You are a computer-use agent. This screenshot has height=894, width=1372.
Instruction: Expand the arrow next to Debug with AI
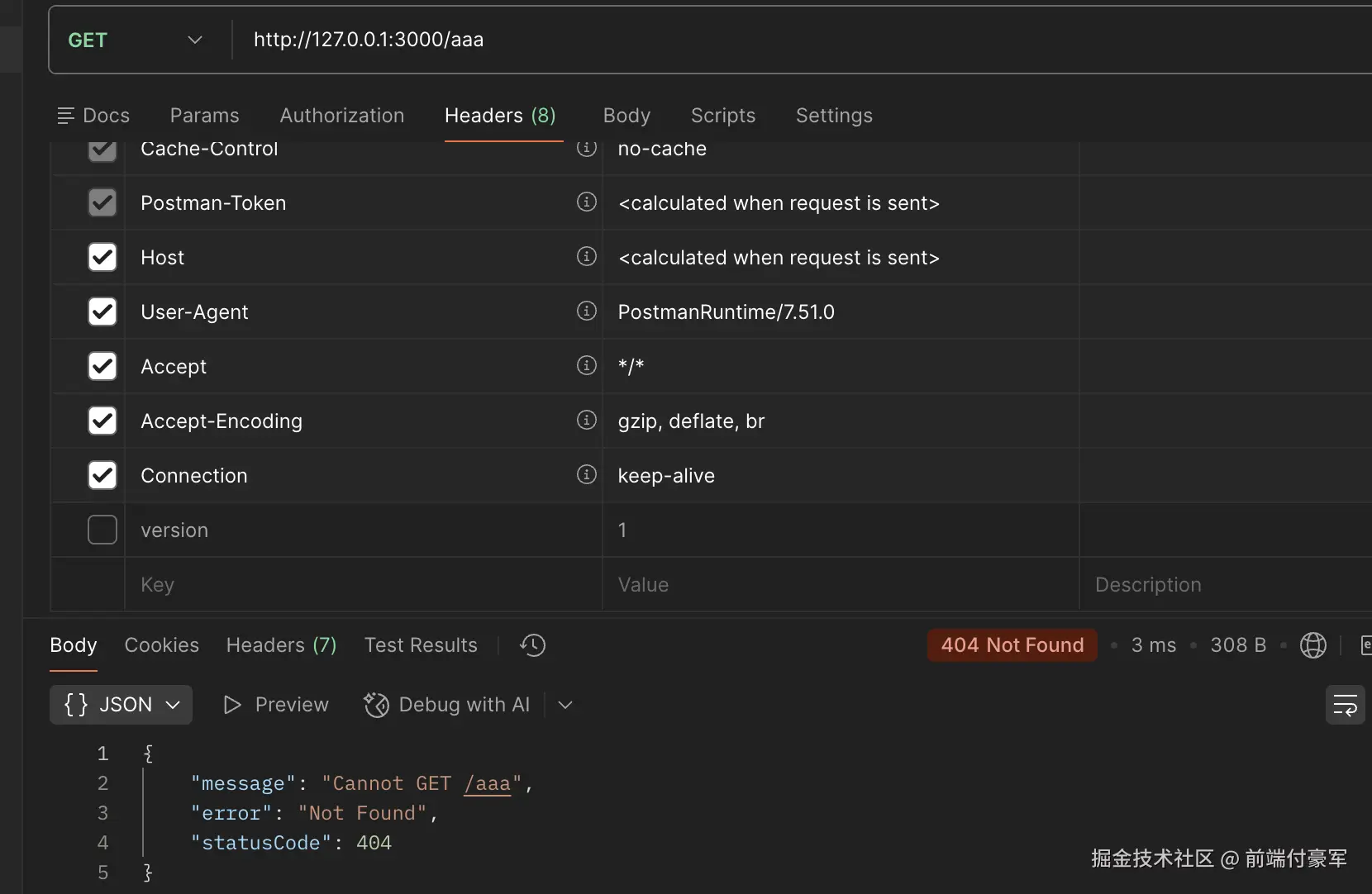565,705
